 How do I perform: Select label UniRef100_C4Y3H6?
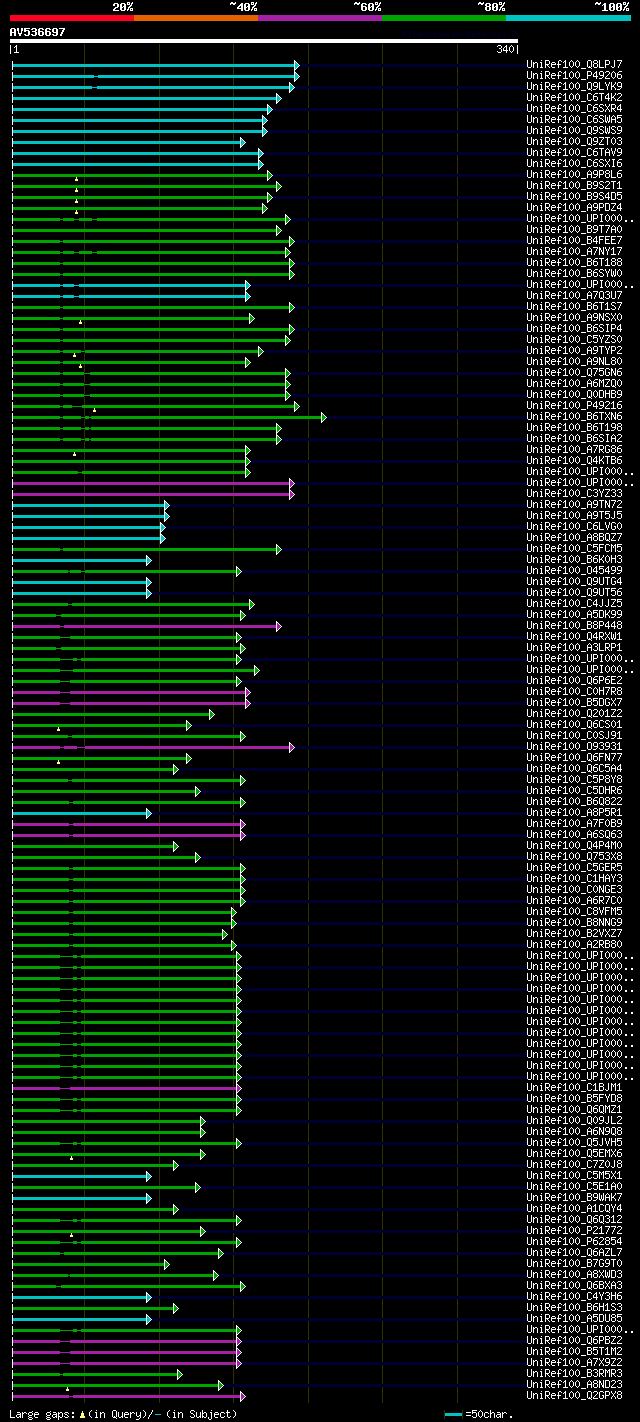coord(575,1296)
